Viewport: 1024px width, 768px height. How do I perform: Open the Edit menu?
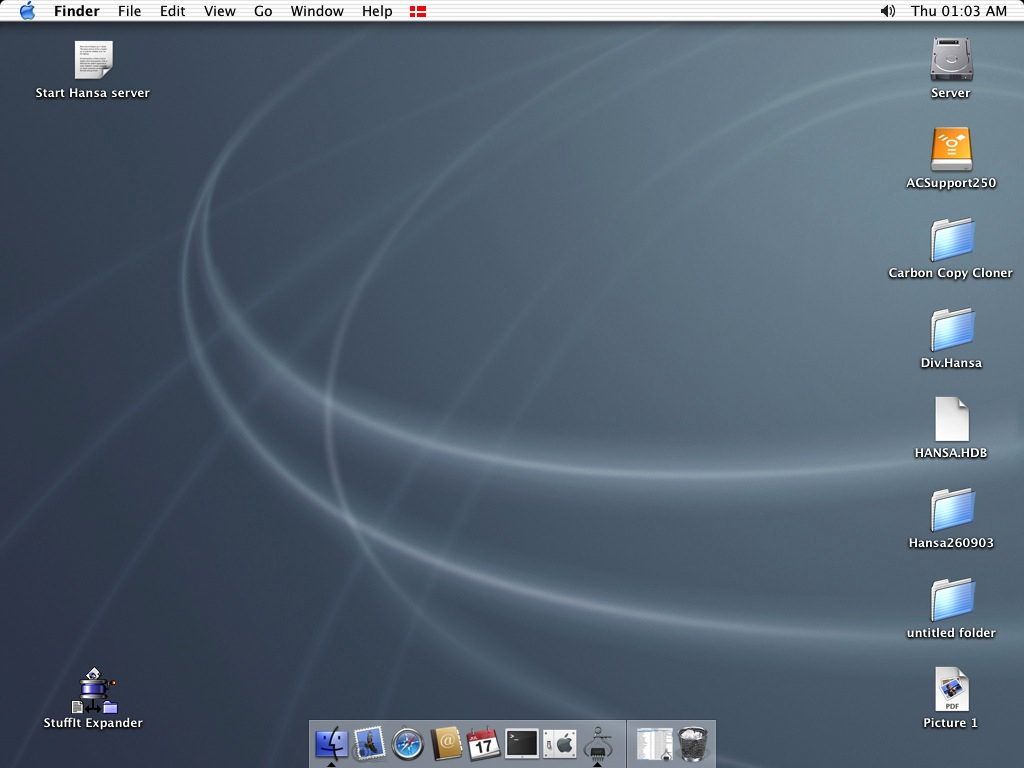coord(172,11)
